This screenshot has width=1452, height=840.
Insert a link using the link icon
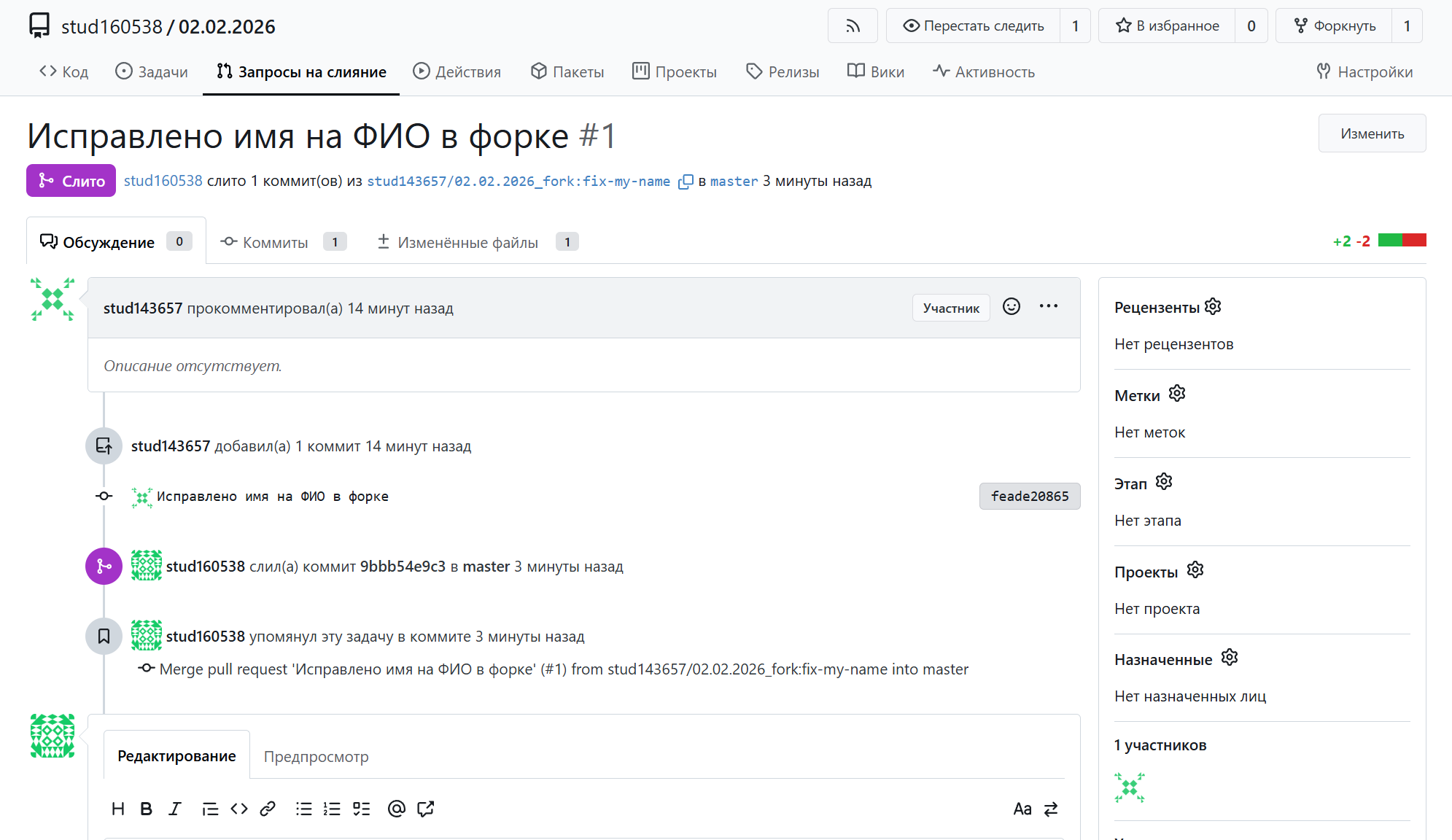[x=268, y=809]
